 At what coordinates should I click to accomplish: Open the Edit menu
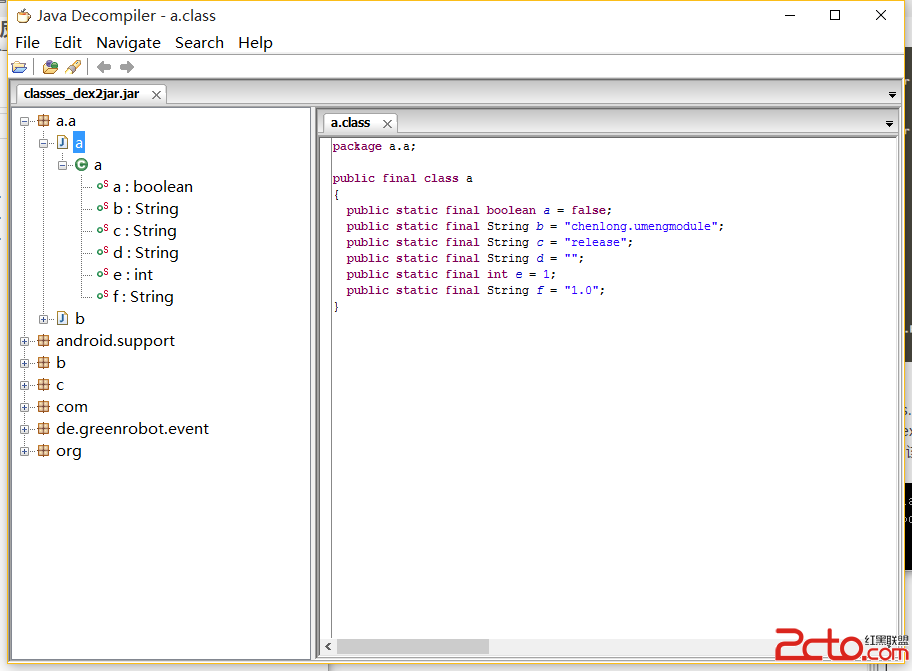pos(68,42)
